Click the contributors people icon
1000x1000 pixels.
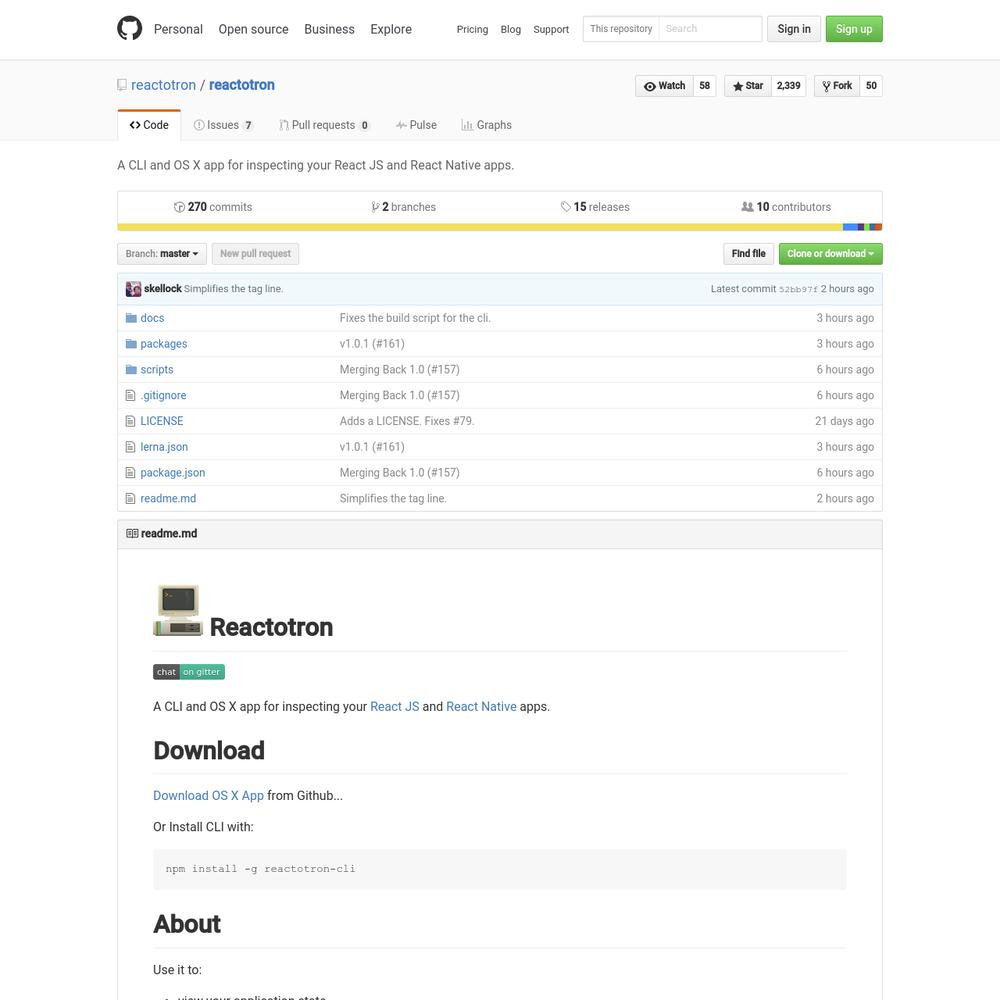[x=747, y=207]
